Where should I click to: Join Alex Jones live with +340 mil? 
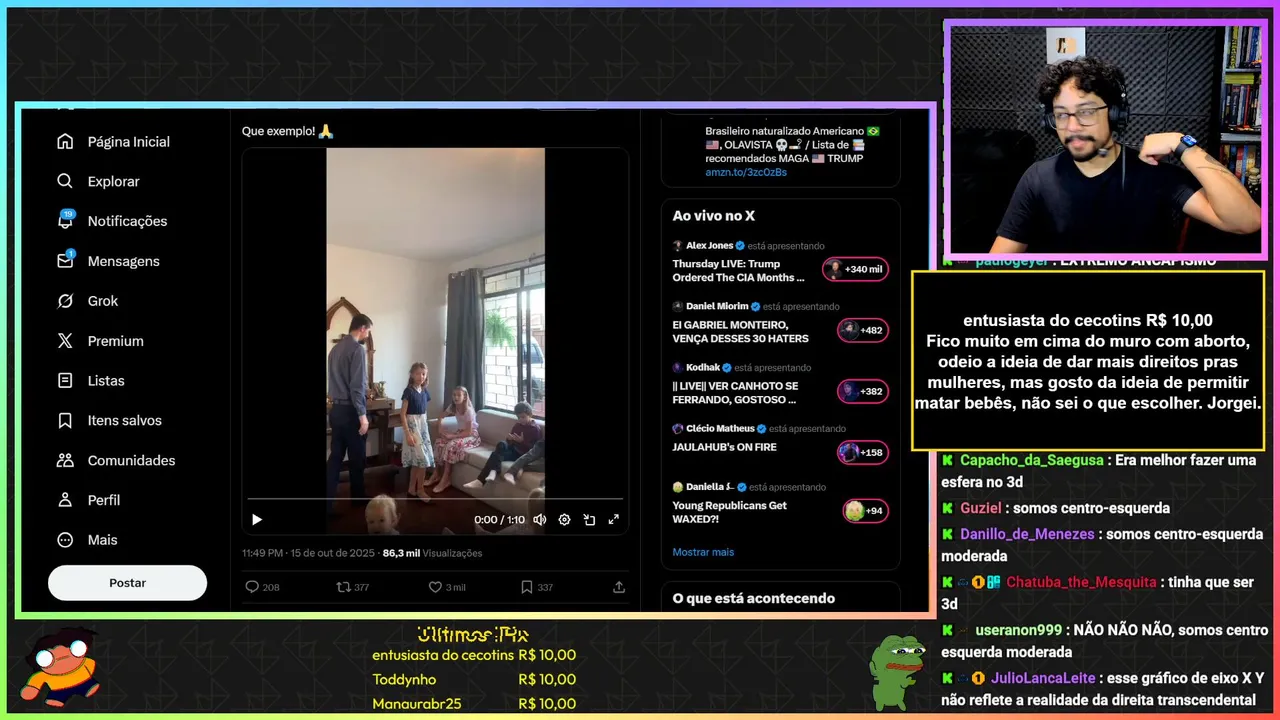click(855, 269)
